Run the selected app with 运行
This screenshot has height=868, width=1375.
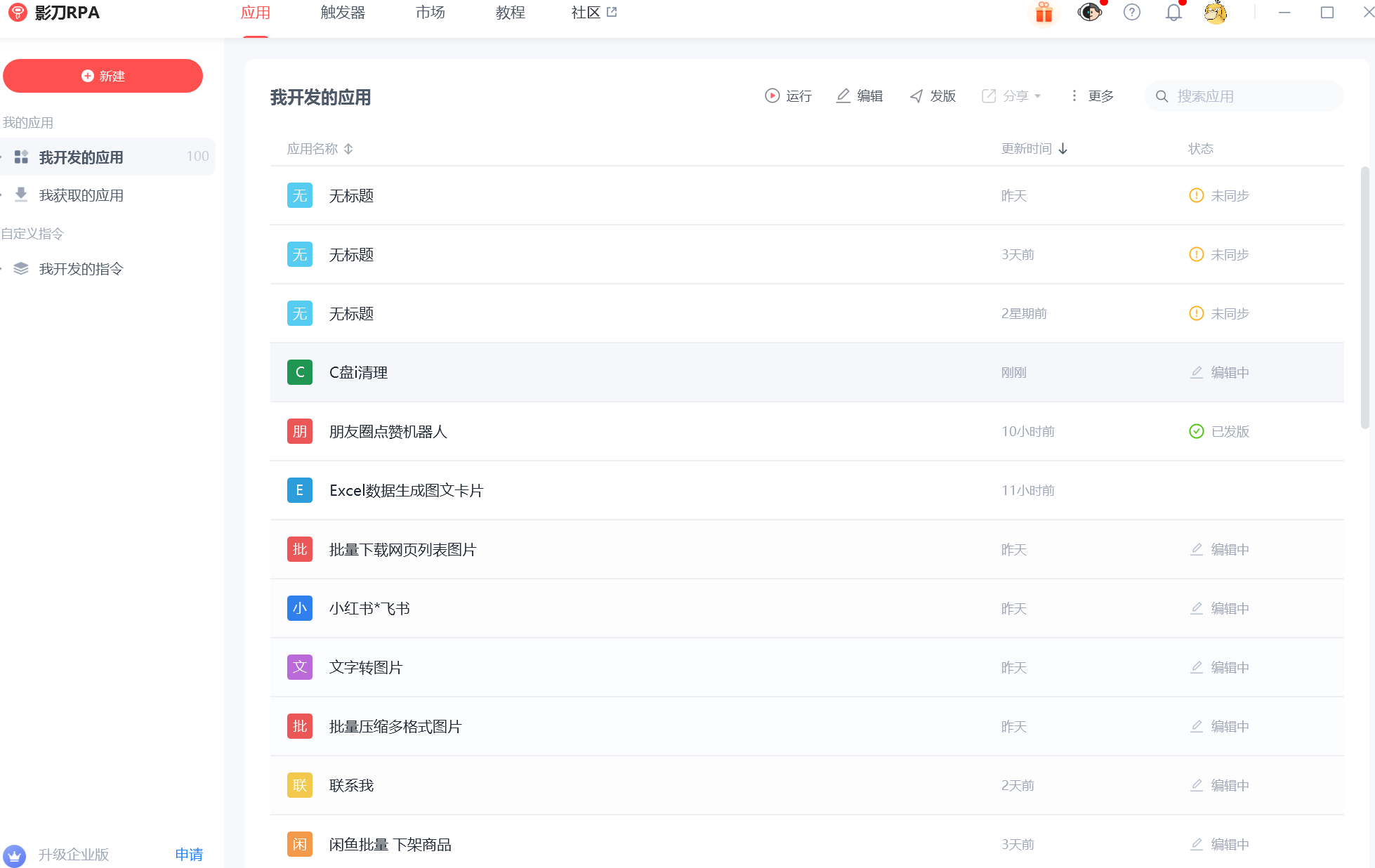(x=788, y=96)
